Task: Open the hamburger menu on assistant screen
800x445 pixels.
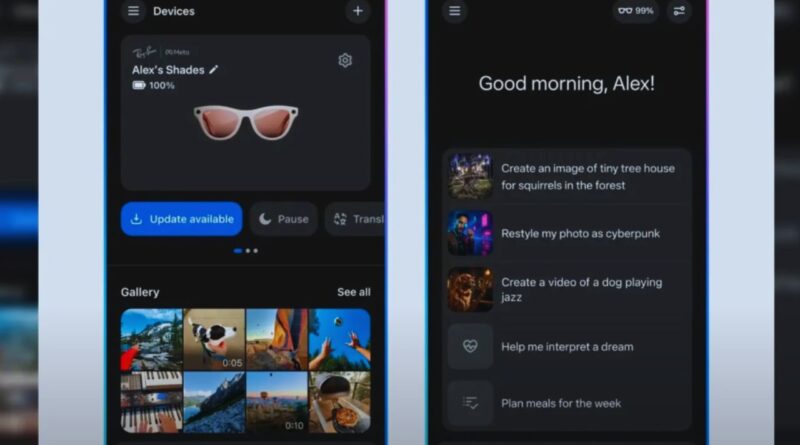Action: (x=455, y=11)
